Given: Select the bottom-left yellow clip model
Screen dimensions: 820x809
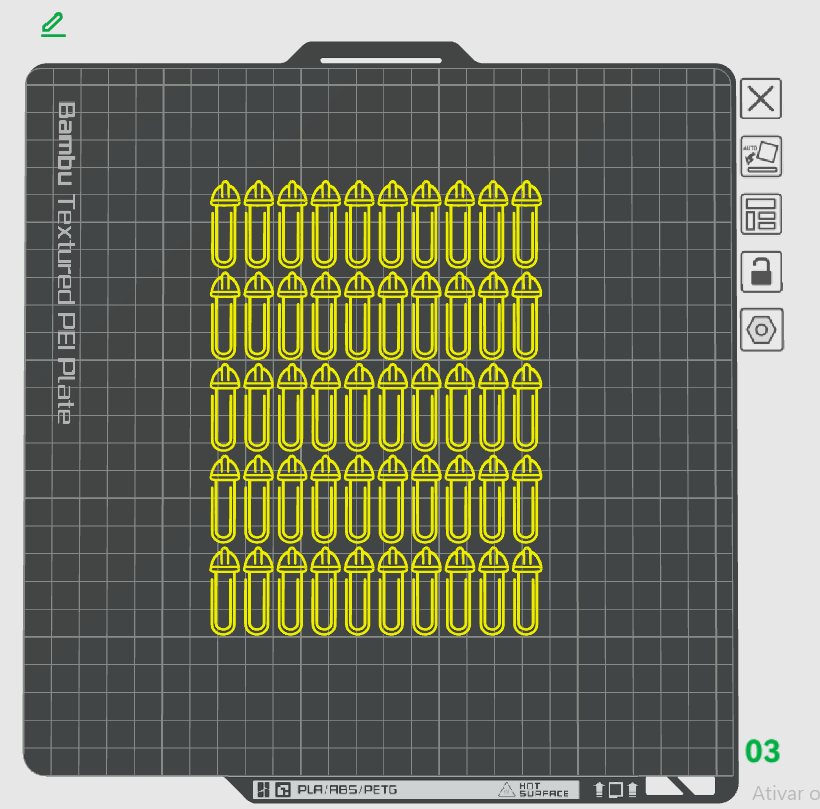Looking at the screenshot, I should 225,591.
